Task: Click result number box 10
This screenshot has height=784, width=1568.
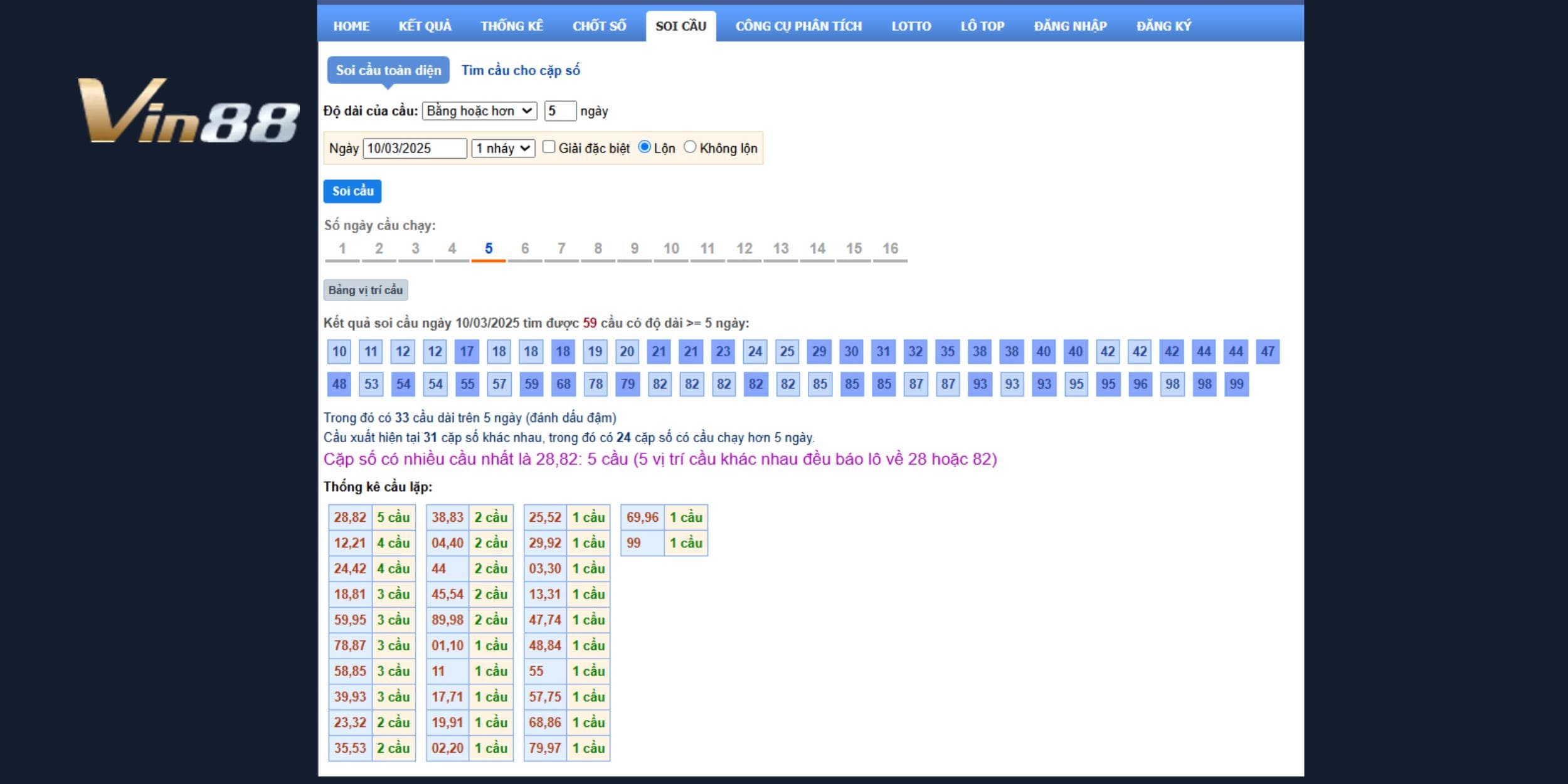Action: 339,352
